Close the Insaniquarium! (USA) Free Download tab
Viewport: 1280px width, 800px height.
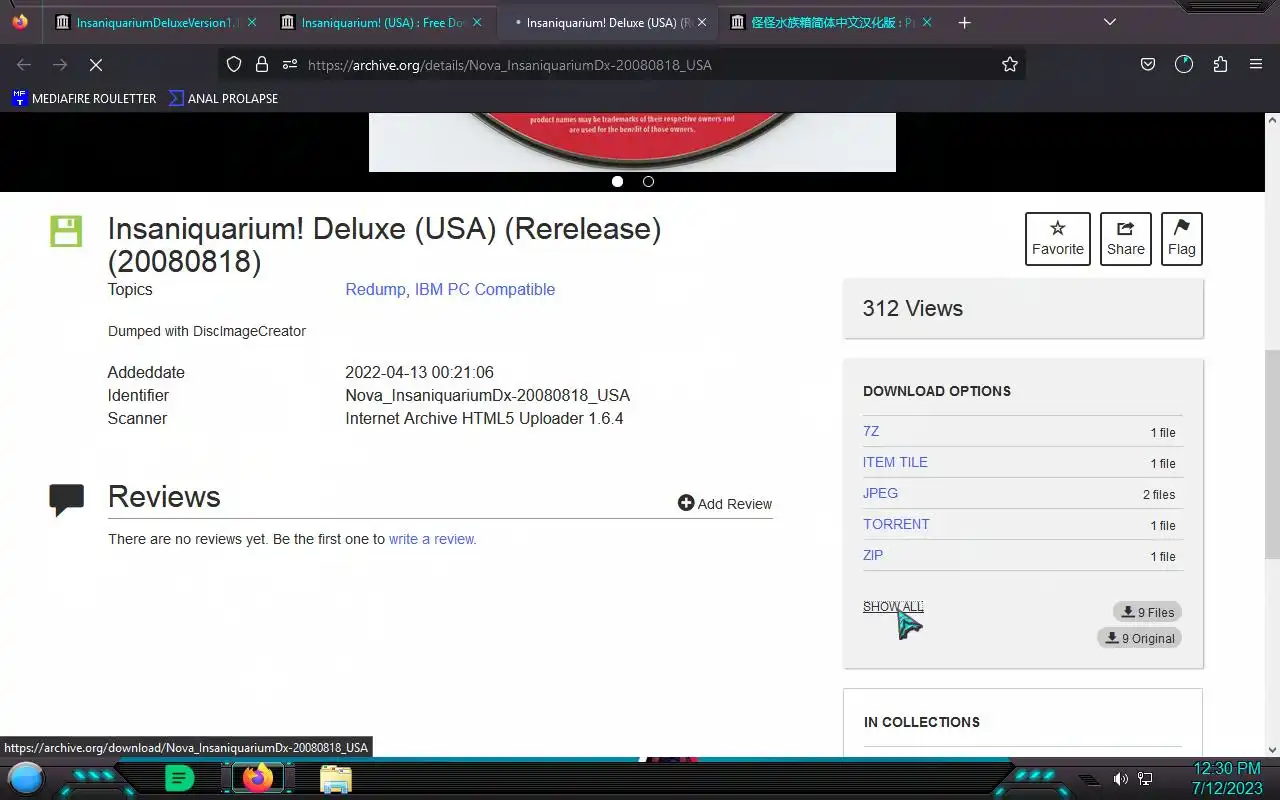point(477,22)
